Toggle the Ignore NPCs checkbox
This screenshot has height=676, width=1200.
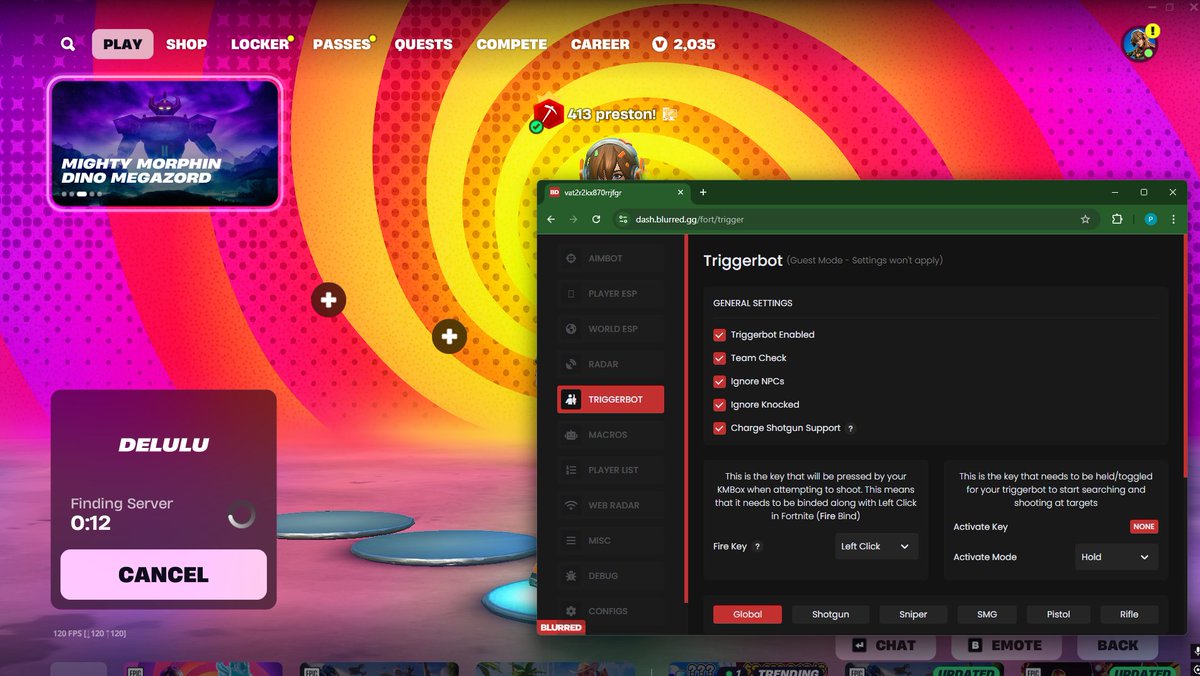pyautogui.click(x=719, y=381)
